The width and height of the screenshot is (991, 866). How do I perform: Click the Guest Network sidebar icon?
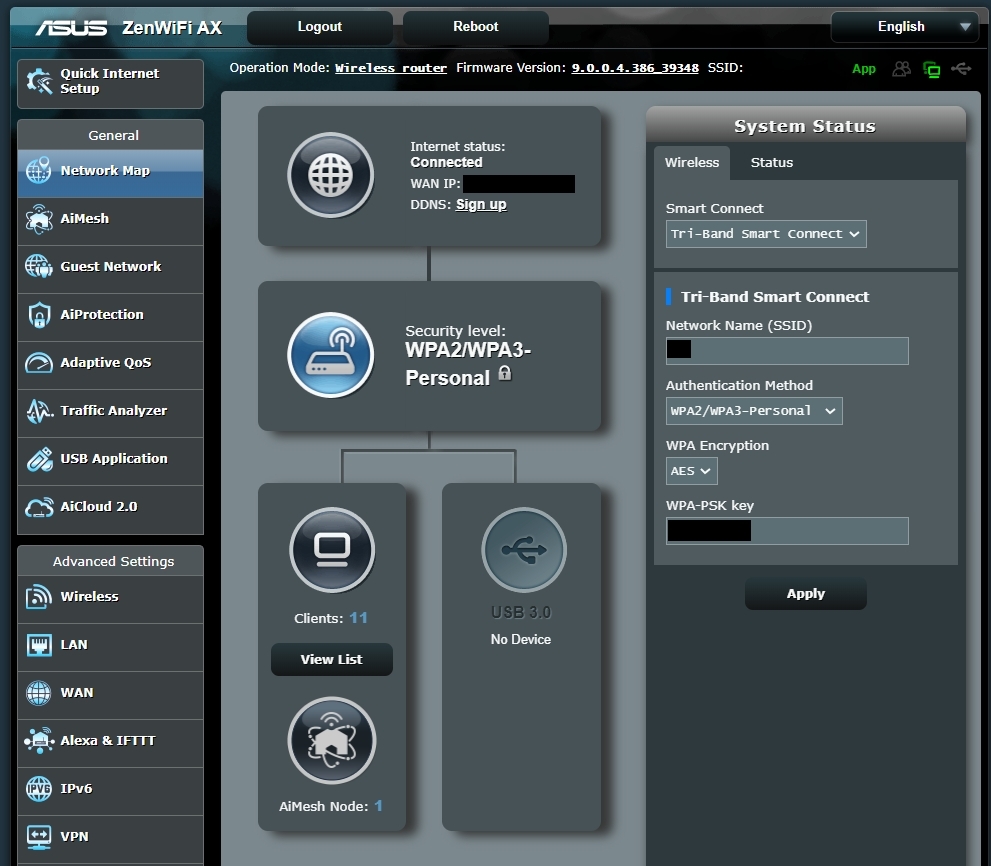point(39,266)
